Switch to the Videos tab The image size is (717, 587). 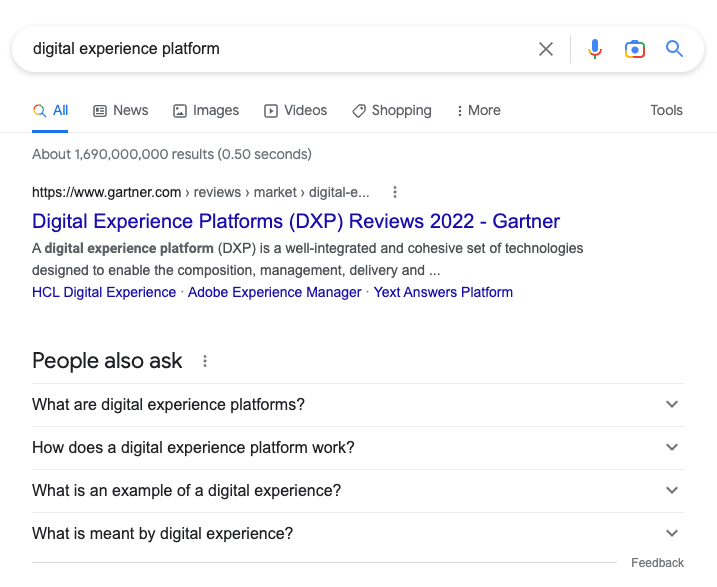point(295,111)
